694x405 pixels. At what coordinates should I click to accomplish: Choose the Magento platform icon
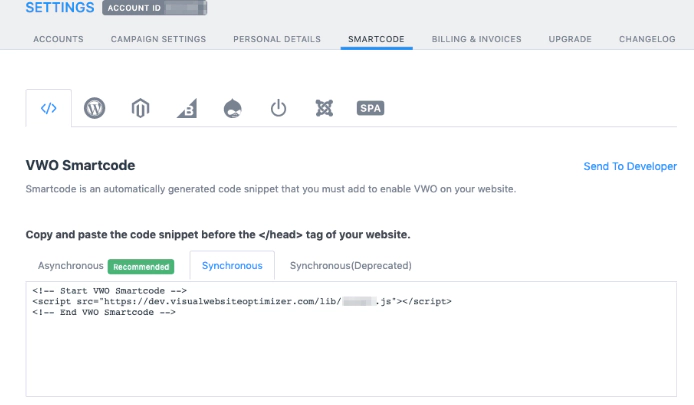coord(140,109)
